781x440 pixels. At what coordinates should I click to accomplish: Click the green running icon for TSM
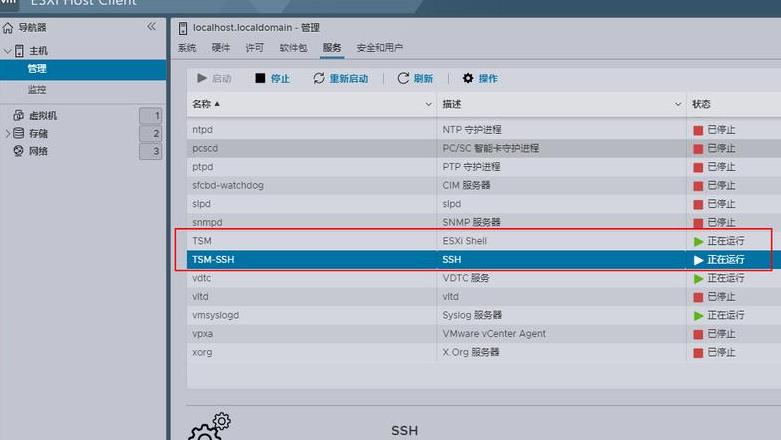click(698, 242)
